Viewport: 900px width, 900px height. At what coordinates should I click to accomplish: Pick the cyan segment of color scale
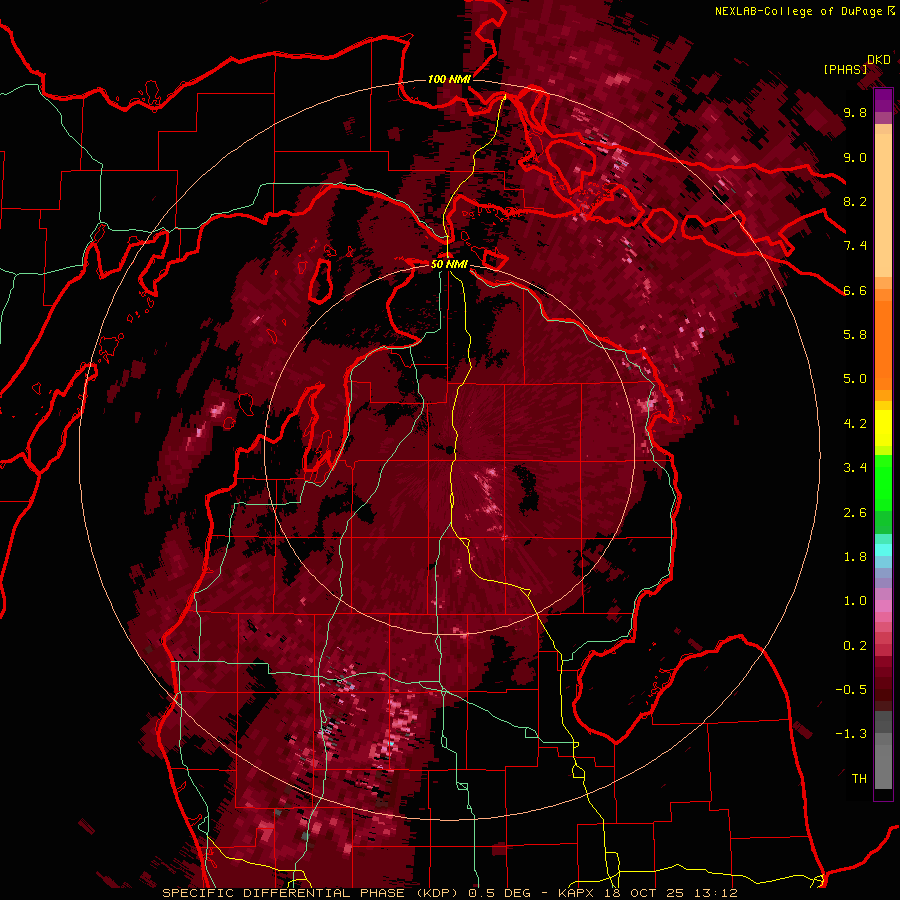click(883, 550)
